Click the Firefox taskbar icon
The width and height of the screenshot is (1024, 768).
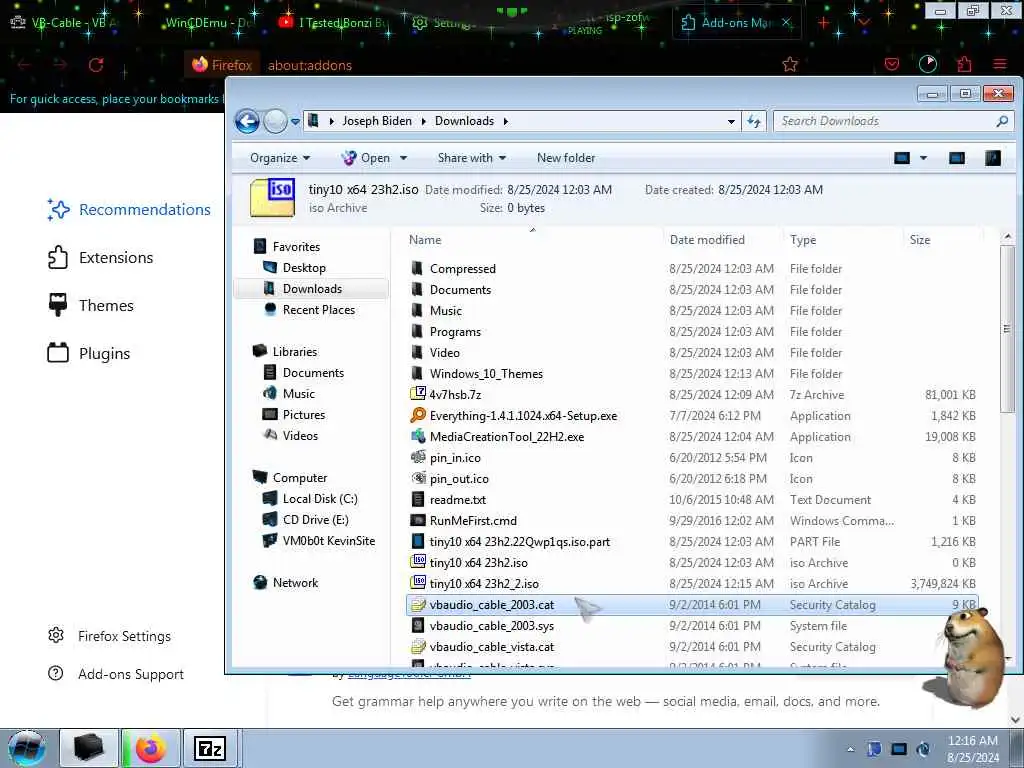(151, 748)
